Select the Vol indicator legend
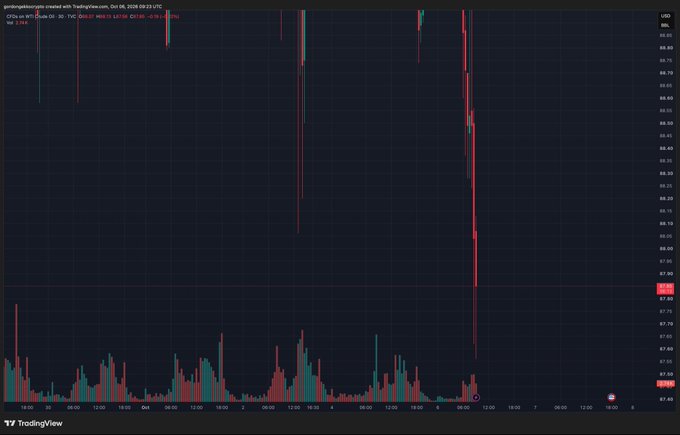The image size is (680, 435). click(16, 23)
